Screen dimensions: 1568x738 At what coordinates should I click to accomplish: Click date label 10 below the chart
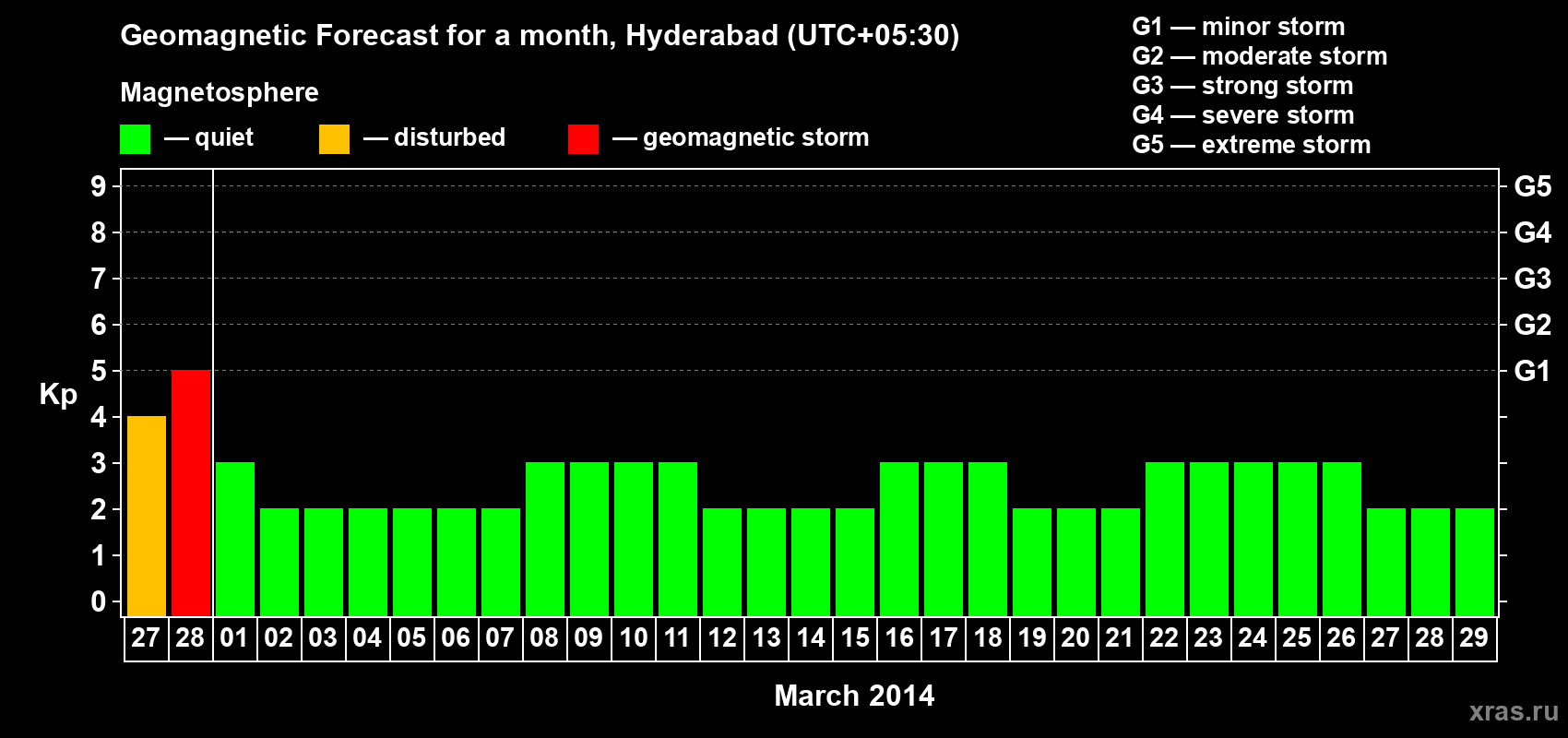click(x=633, y=637)
